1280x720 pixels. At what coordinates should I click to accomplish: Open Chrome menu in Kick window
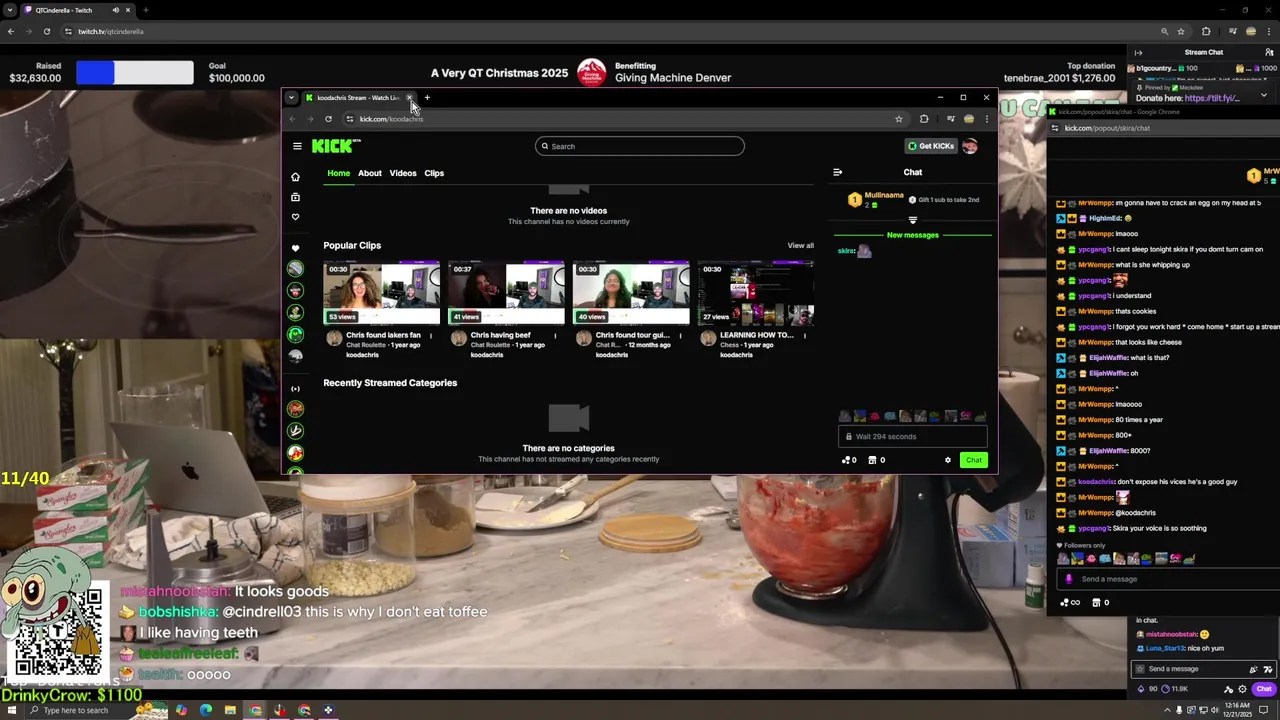[x=986, y=119]
